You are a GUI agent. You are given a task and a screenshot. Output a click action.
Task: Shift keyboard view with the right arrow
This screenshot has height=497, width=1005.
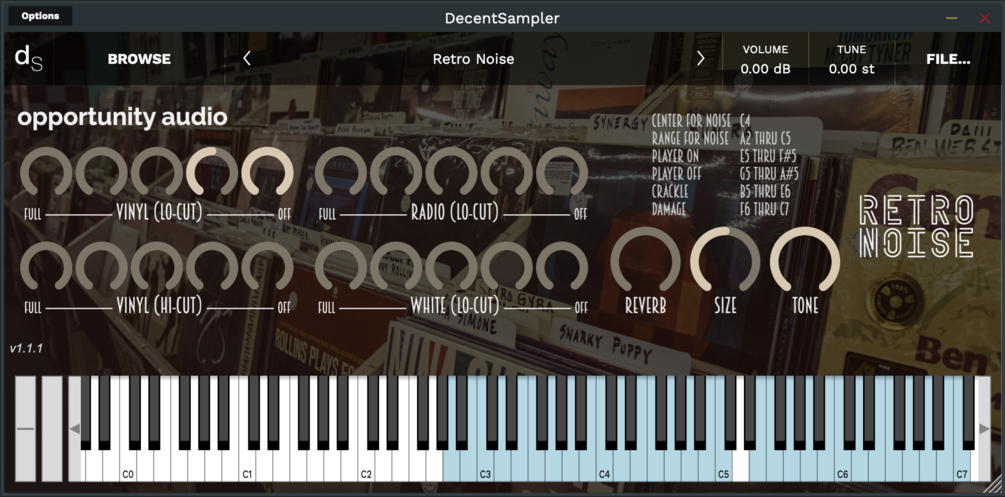(x=984, y=428)
